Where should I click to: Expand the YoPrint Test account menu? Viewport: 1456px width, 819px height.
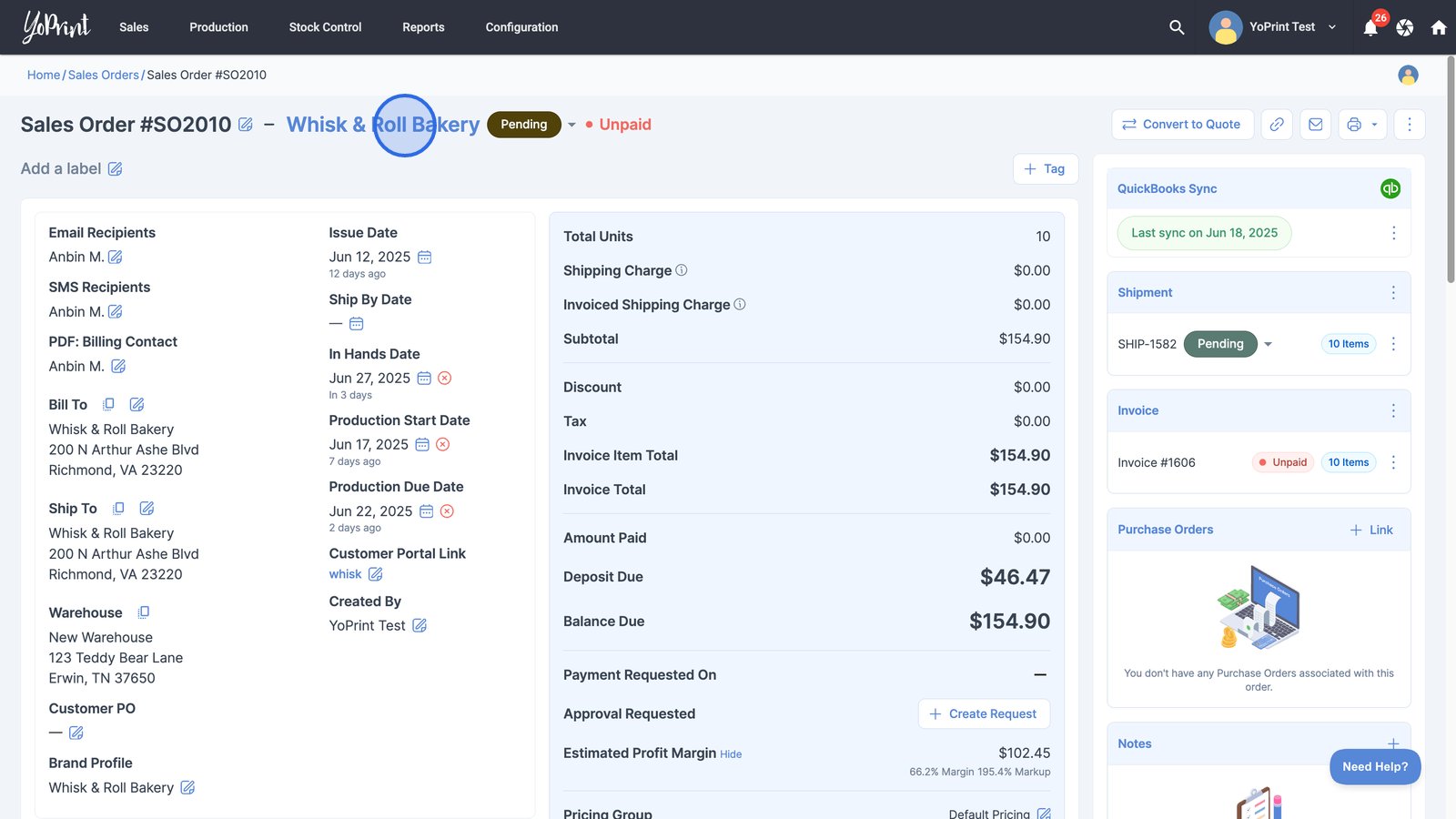[x=1332, y=27]
